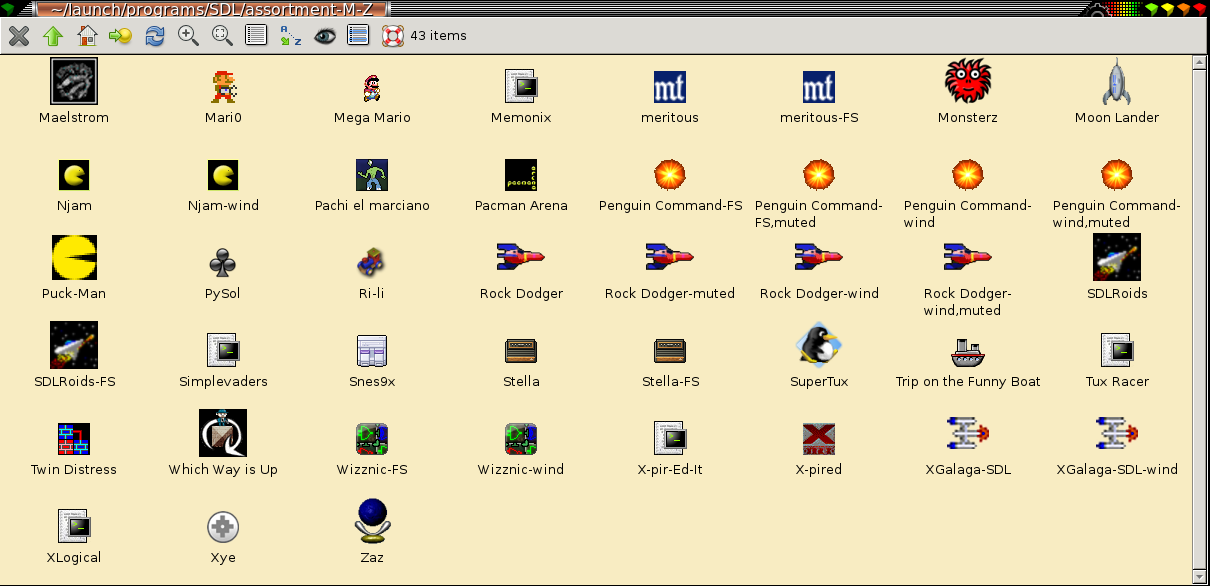Toggle hidden files with the eye icon
Screen dimensions: 1210x586
click(324, 36)
